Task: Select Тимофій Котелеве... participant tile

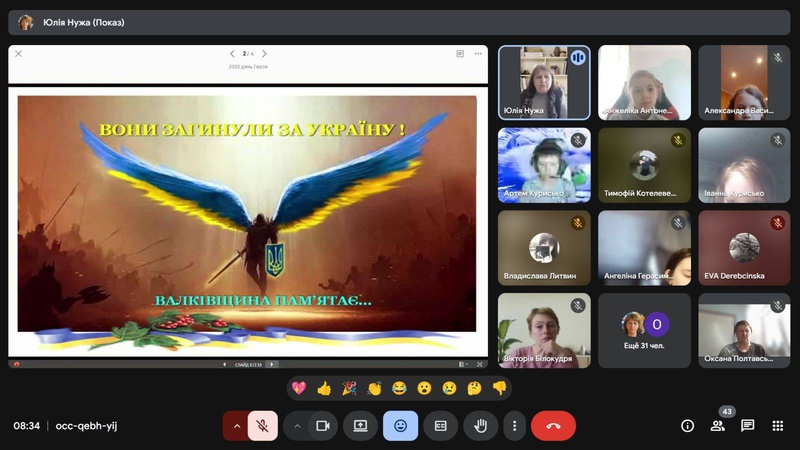Action: point(644,165)
